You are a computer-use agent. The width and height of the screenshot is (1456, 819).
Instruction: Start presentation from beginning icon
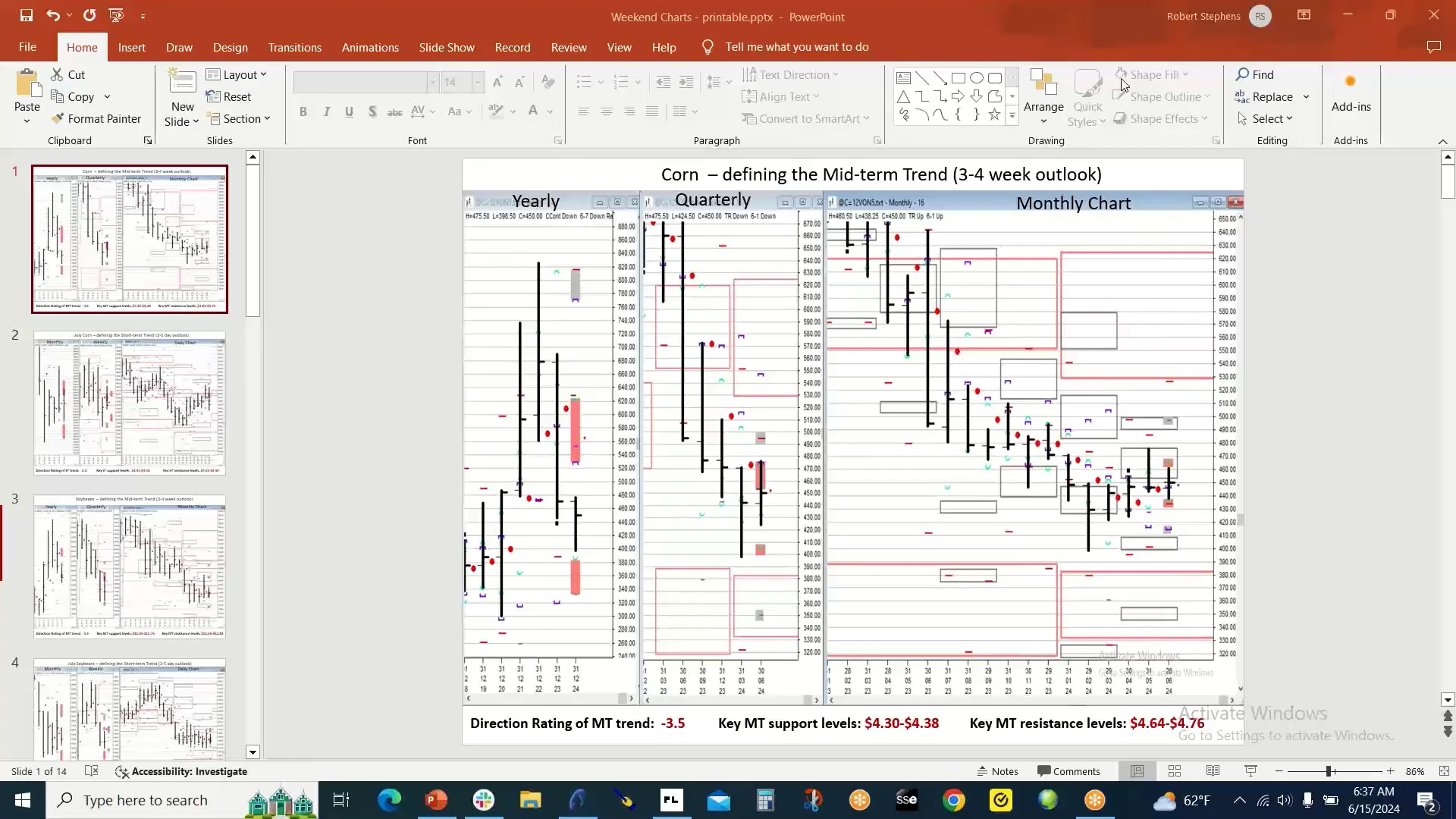(x=116, y=15)
